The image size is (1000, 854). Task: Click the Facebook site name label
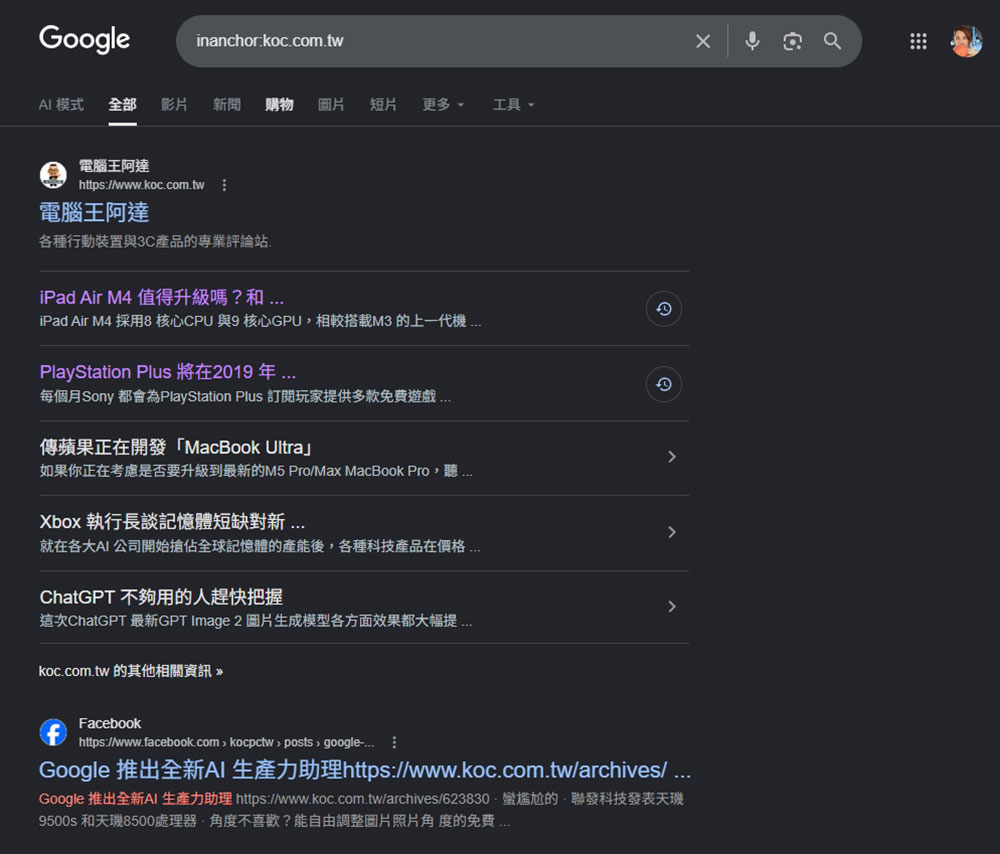tap(110, 723)
